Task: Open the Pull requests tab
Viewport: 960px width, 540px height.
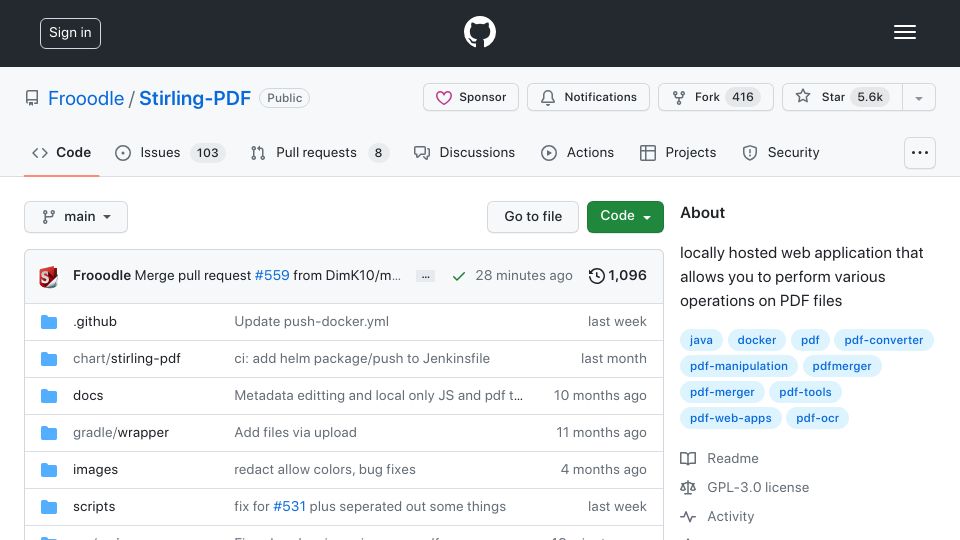Action: (x=320, y=152)
